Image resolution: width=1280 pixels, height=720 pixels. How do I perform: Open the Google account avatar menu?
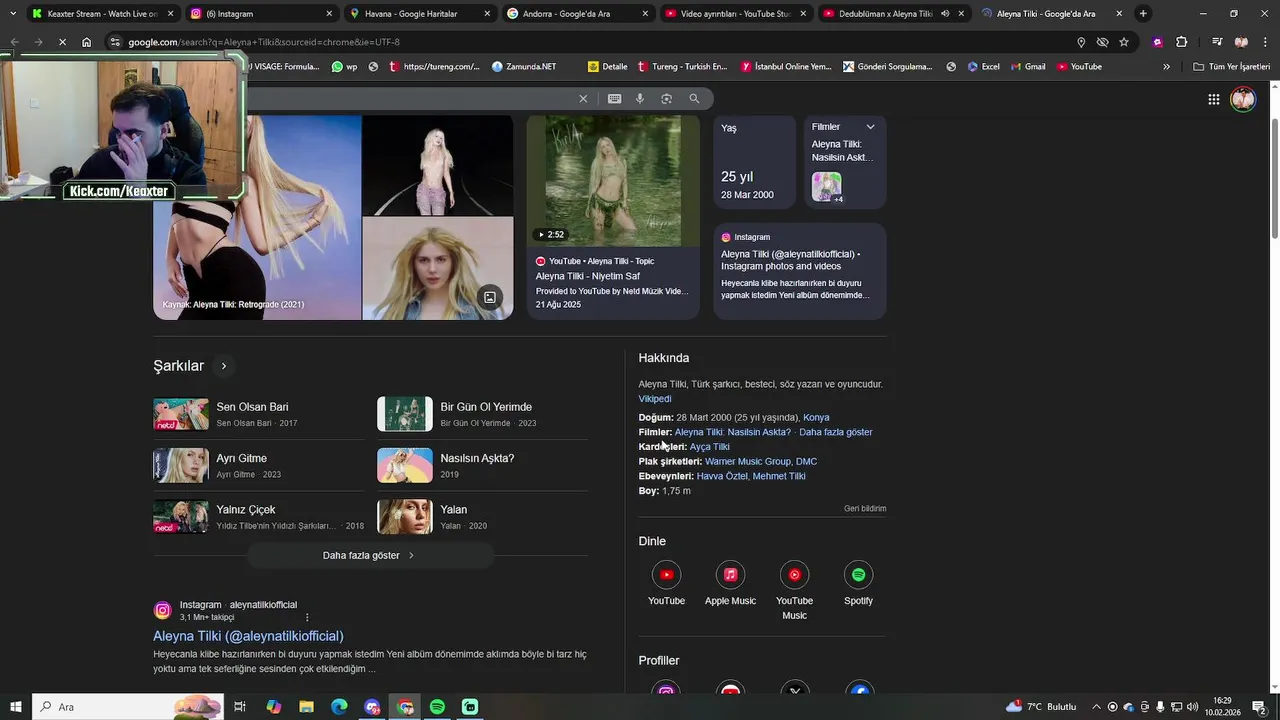click(1243, 99)
